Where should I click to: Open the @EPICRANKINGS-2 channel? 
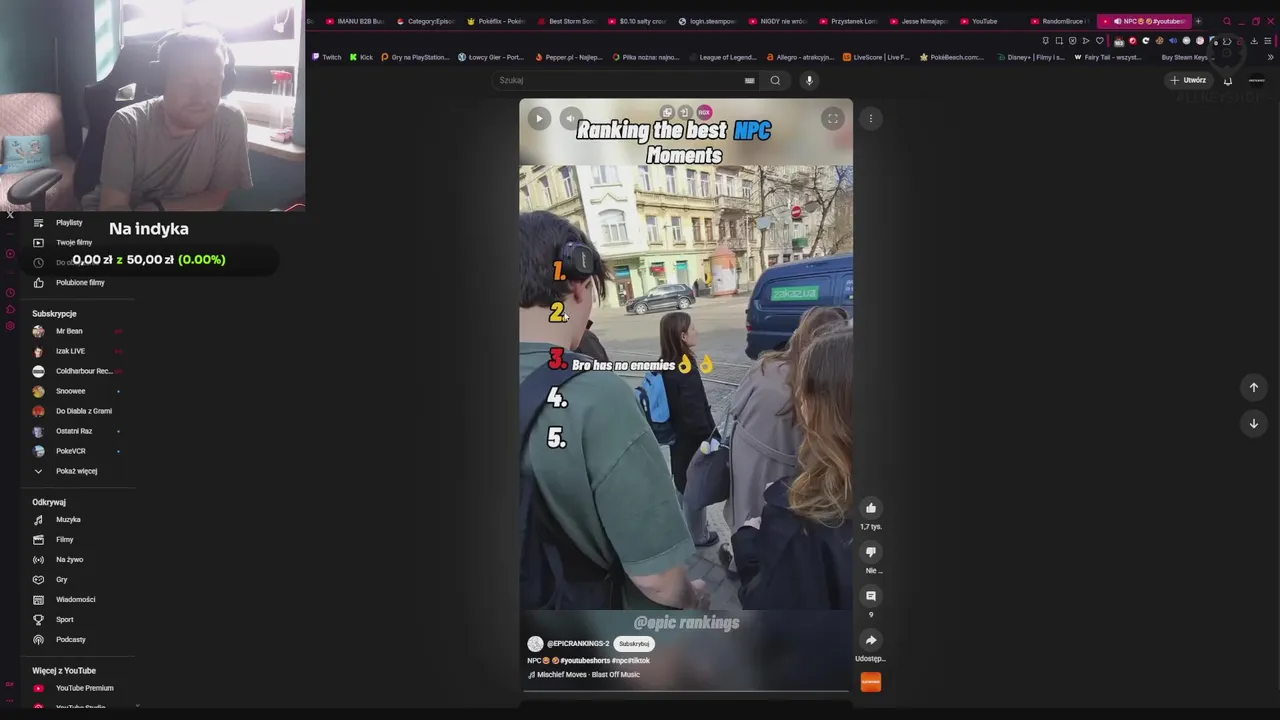pyautogui.click(x=577, y=644)
